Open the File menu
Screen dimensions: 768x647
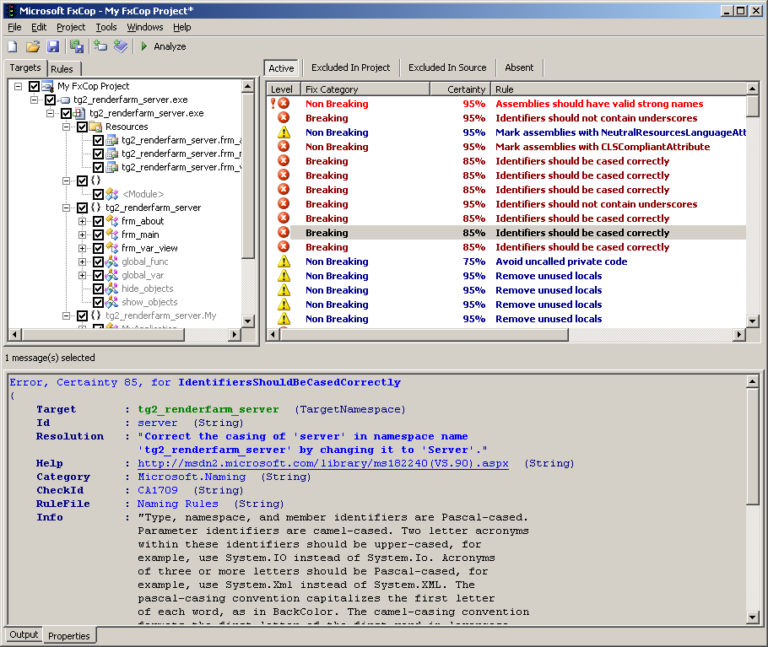click(14, 27)
